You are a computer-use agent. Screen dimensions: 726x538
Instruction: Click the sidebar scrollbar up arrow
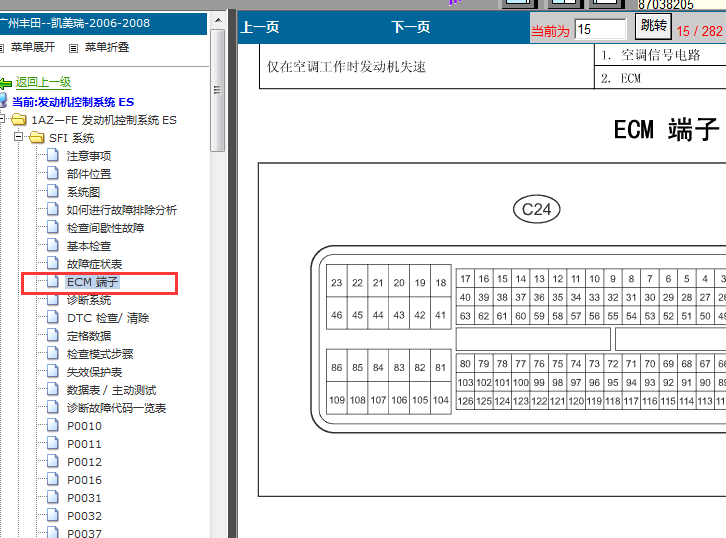[x=218, y=21]
